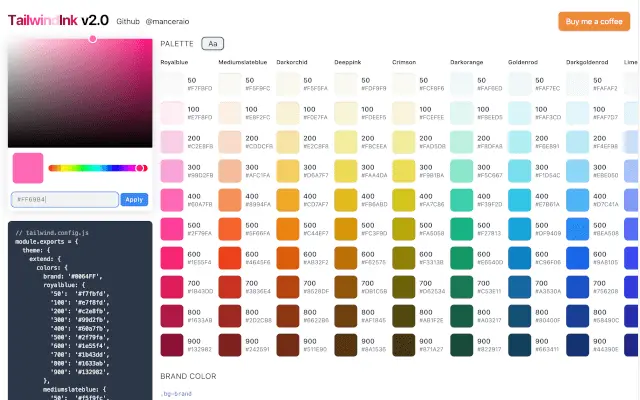The height and width of the screenshot is (400, 640).
Task: Select the Darkgoldenrod 900 swatch
Action: pos(578,345)
